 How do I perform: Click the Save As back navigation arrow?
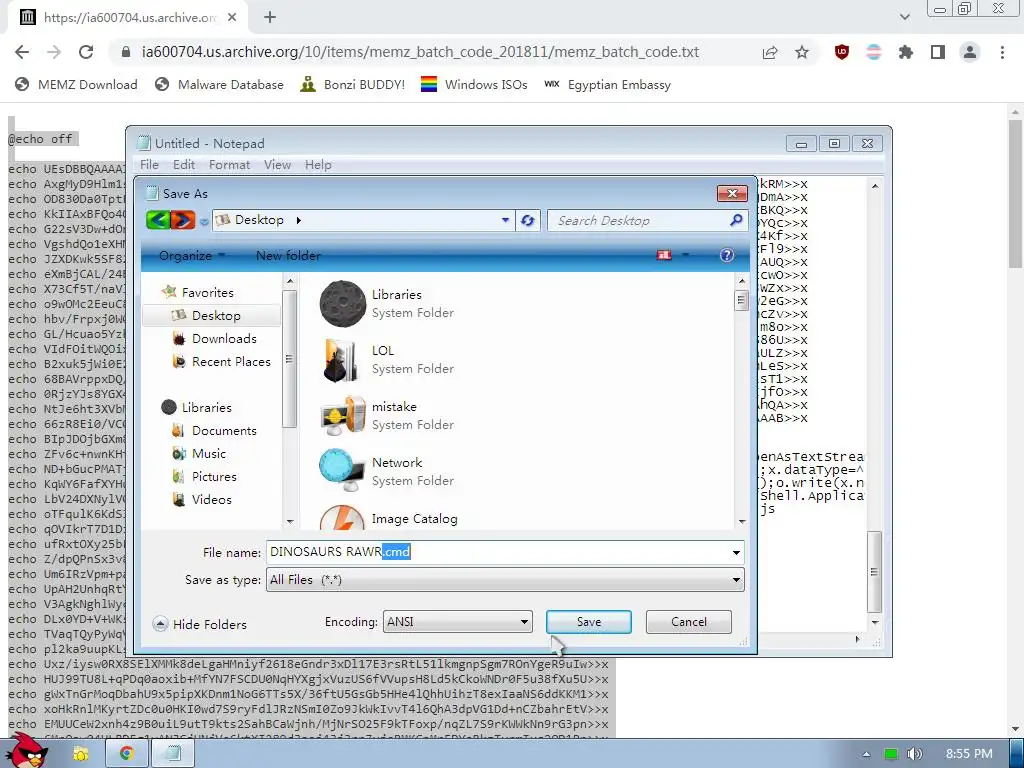click(158, 220)
